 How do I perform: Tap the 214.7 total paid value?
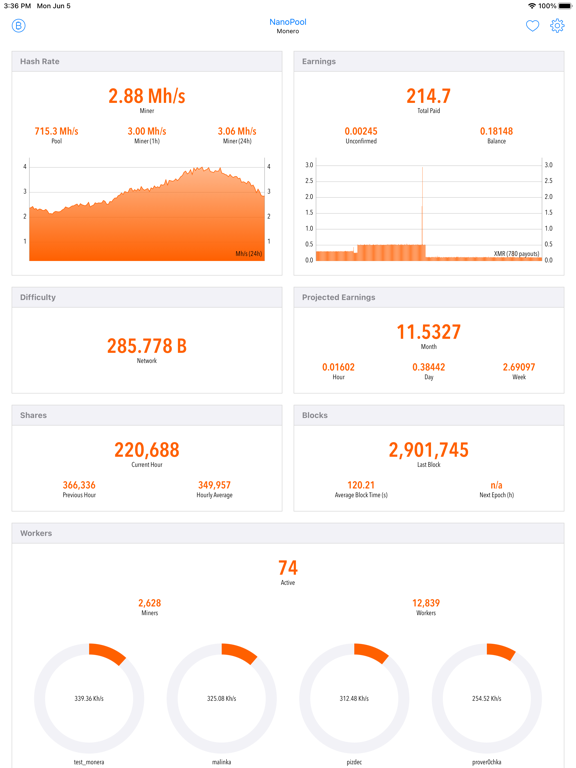(429, 96)
